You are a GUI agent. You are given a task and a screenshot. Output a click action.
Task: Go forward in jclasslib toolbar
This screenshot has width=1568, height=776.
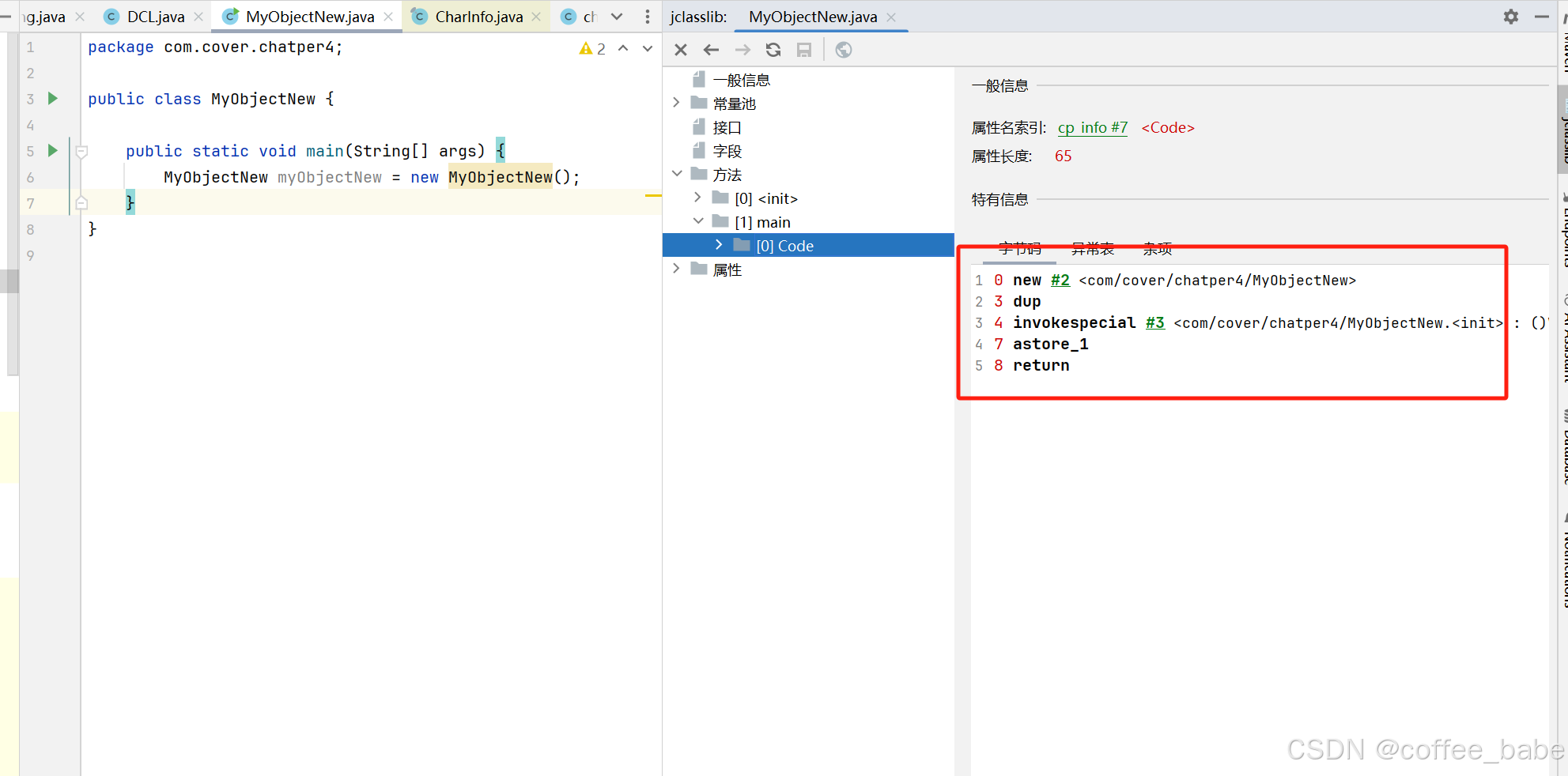pos(742,50)
